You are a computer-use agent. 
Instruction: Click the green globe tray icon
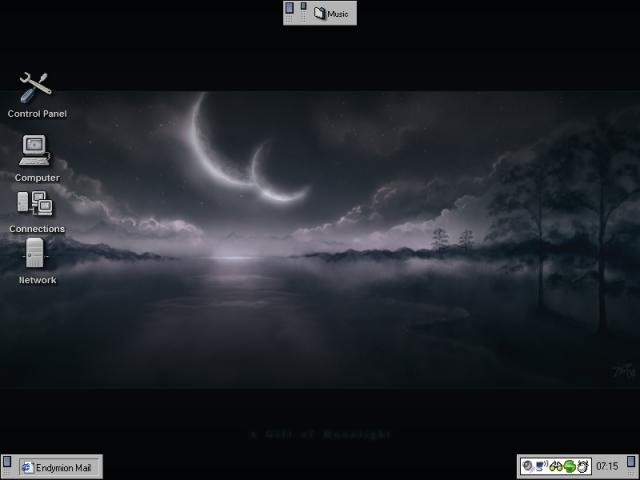[569, 466]
